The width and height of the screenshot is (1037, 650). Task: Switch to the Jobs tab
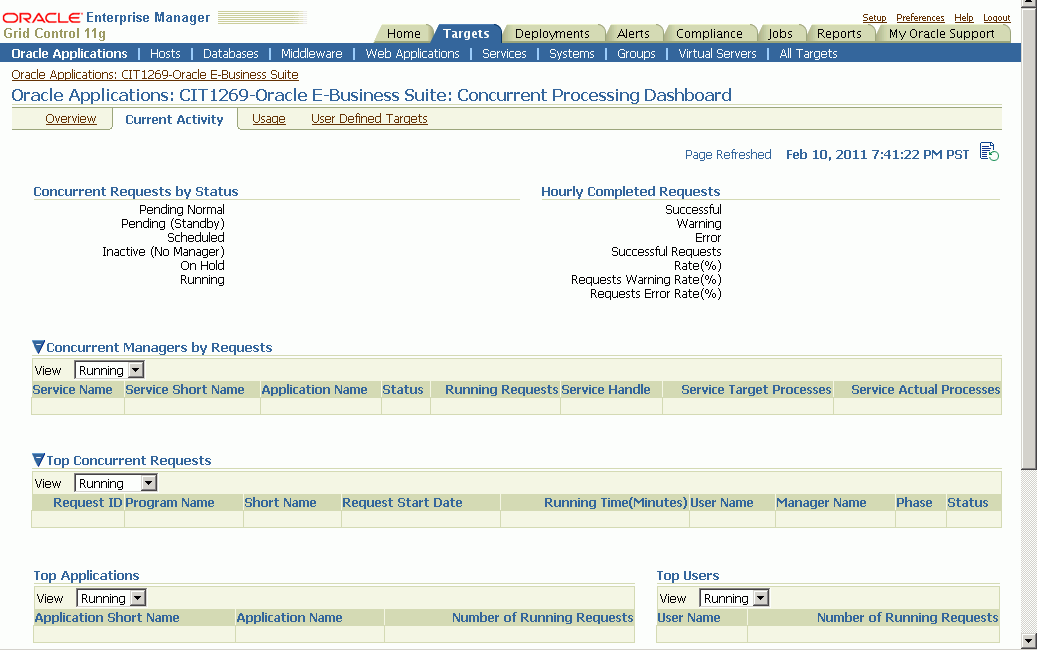(780, 34)
